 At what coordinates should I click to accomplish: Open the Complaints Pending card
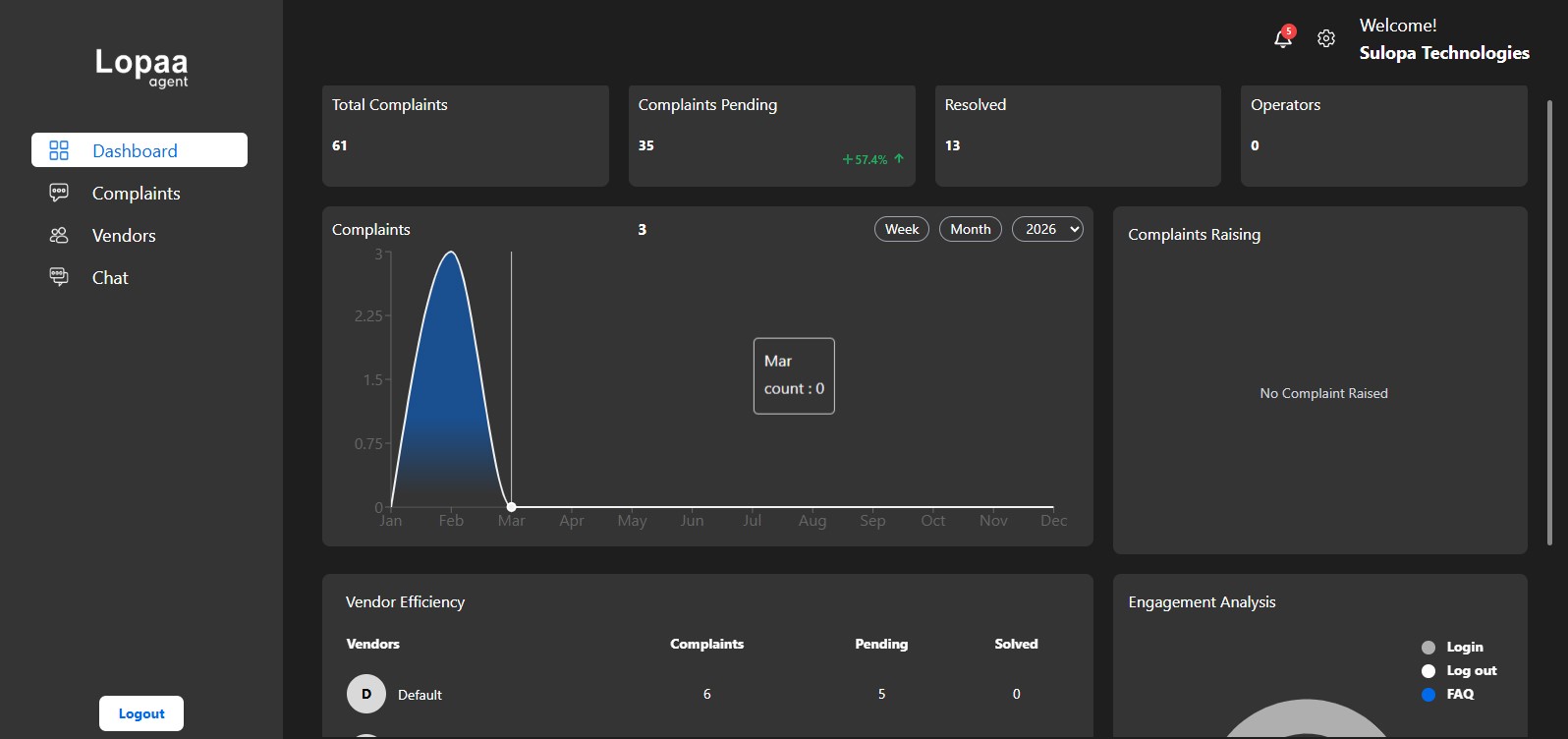pos(772,136)
